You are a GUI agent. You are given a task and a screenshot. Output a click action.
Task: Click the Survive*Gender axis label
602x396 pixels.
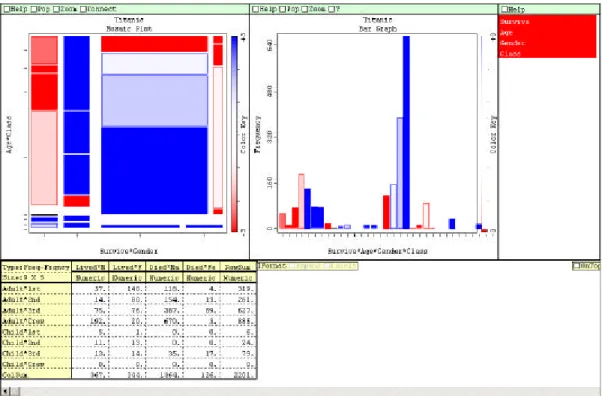129,251
